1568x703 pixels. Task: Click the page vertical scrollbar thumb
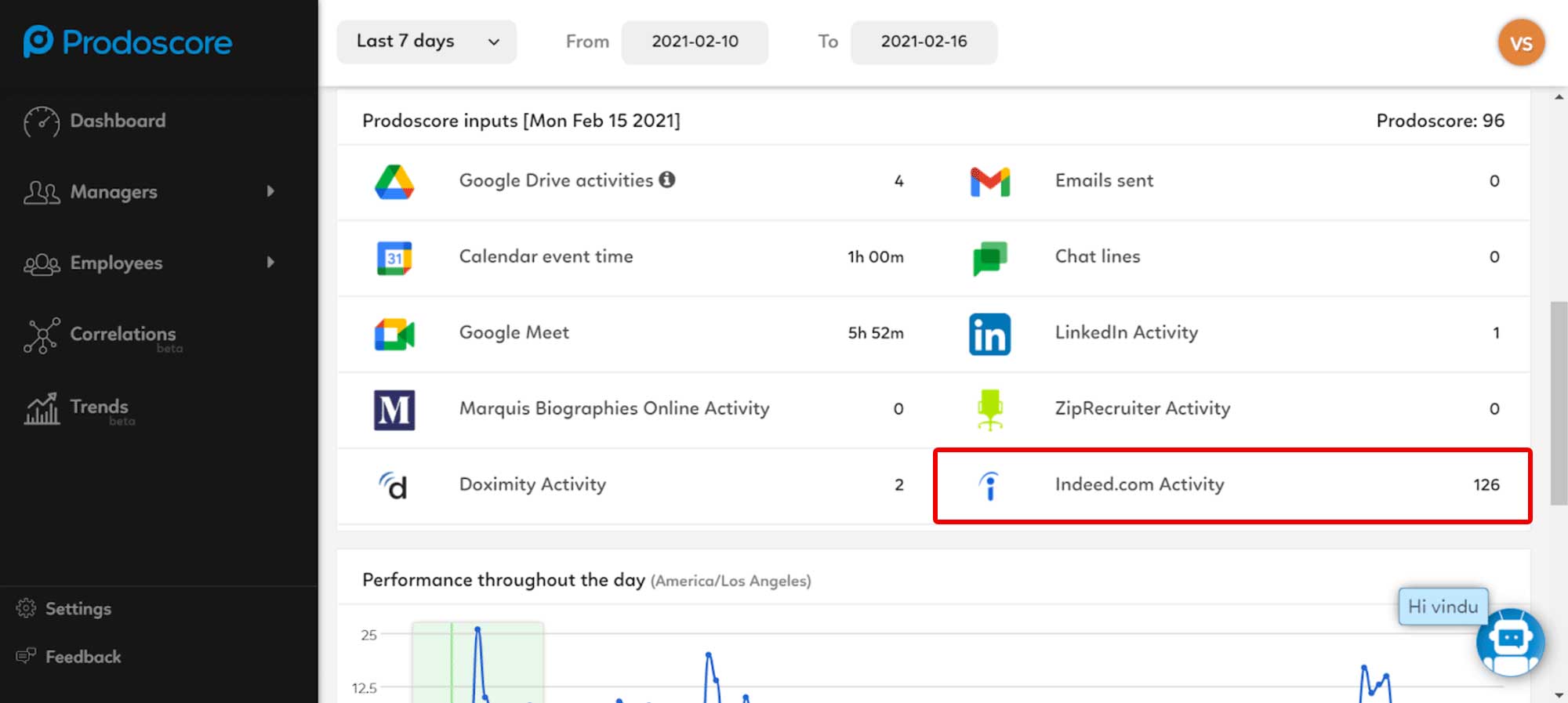(x=1559, y=403)
